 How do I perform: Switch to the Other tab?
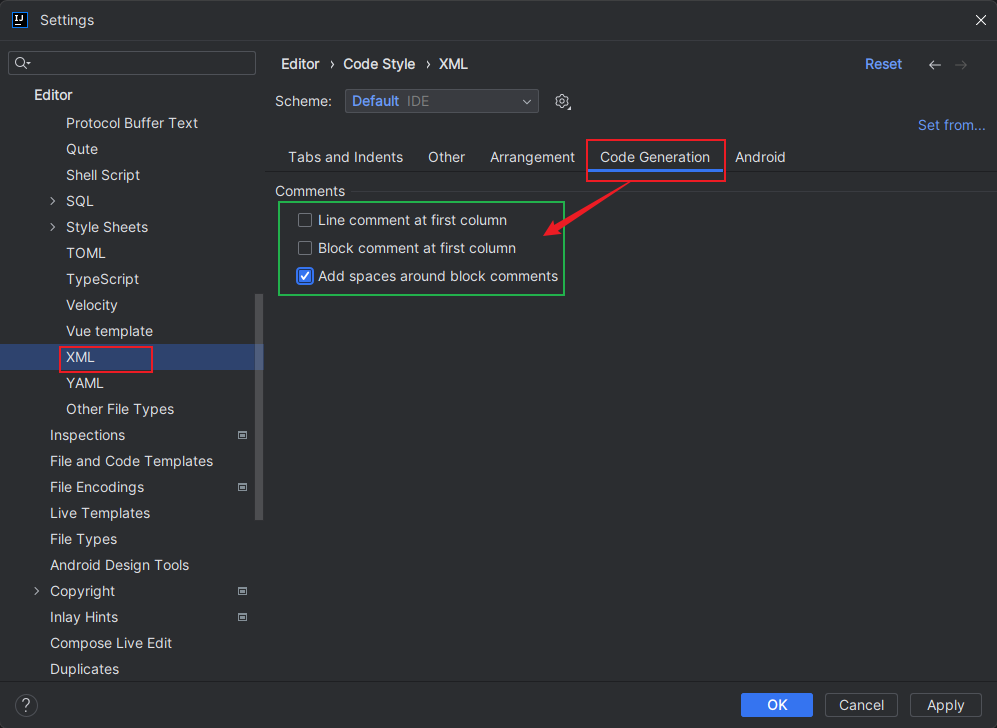[446, 157]
